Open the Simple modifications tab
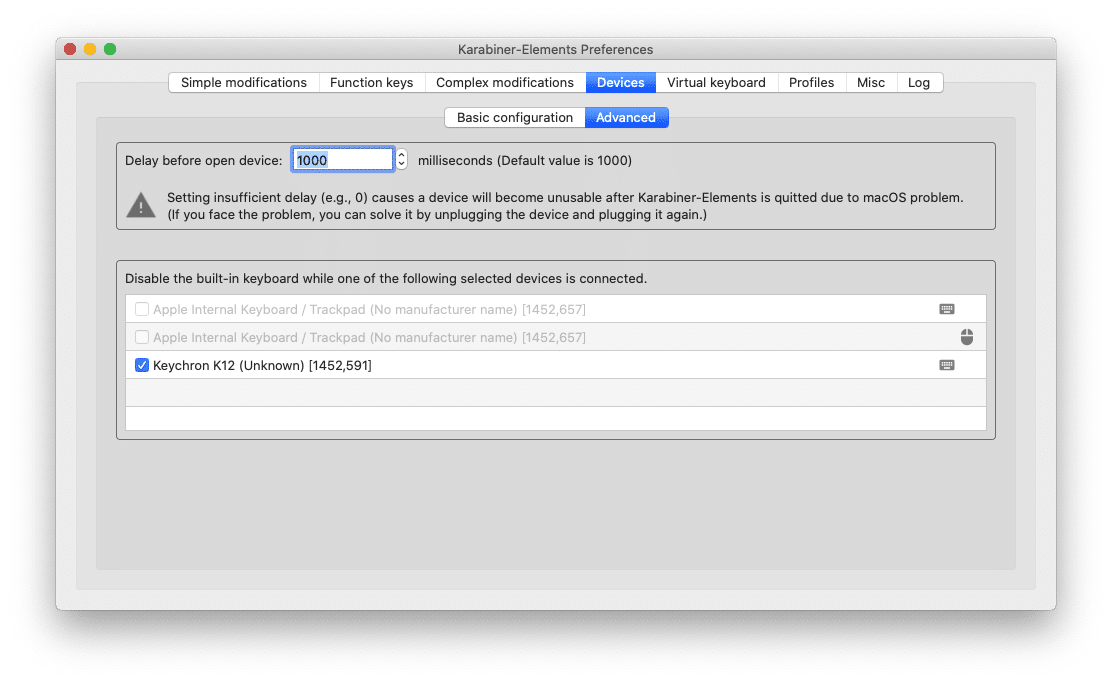1112x684 pixels. [x=243, y=82]
